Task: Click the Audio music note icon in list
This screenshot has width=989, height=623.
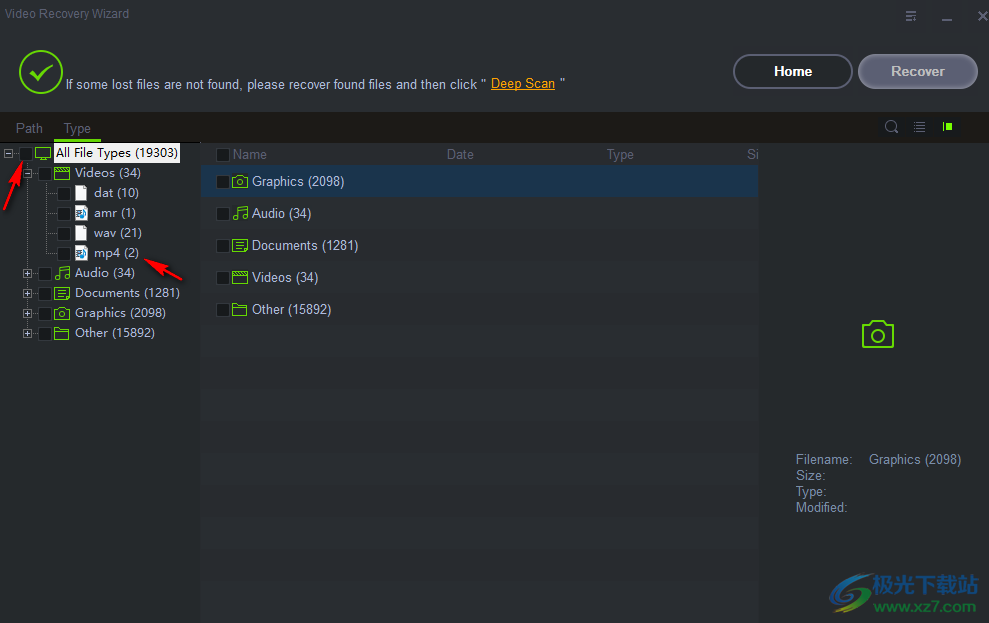Action: (240, 214)
